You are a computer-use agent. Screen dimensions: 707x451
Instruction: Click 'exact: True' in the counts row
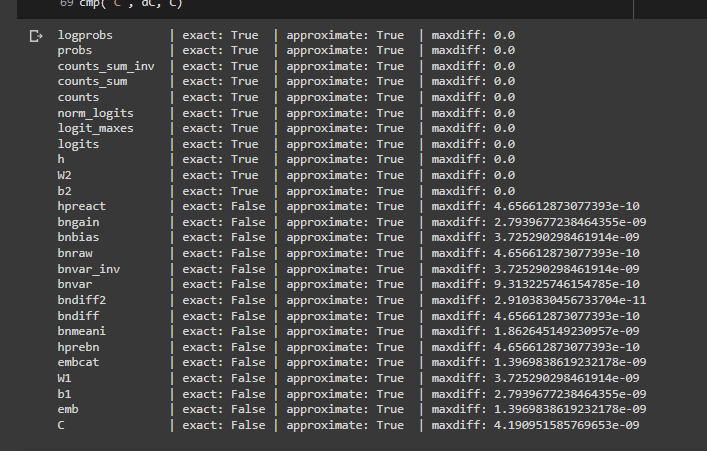(220, 97)
